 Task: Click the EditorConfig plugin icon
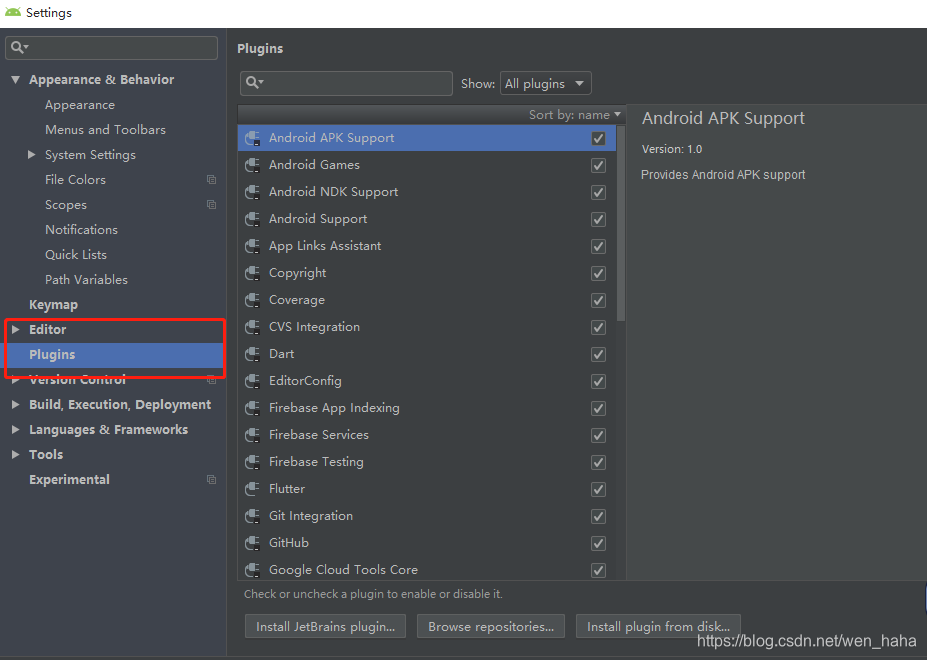coord(252,381)
